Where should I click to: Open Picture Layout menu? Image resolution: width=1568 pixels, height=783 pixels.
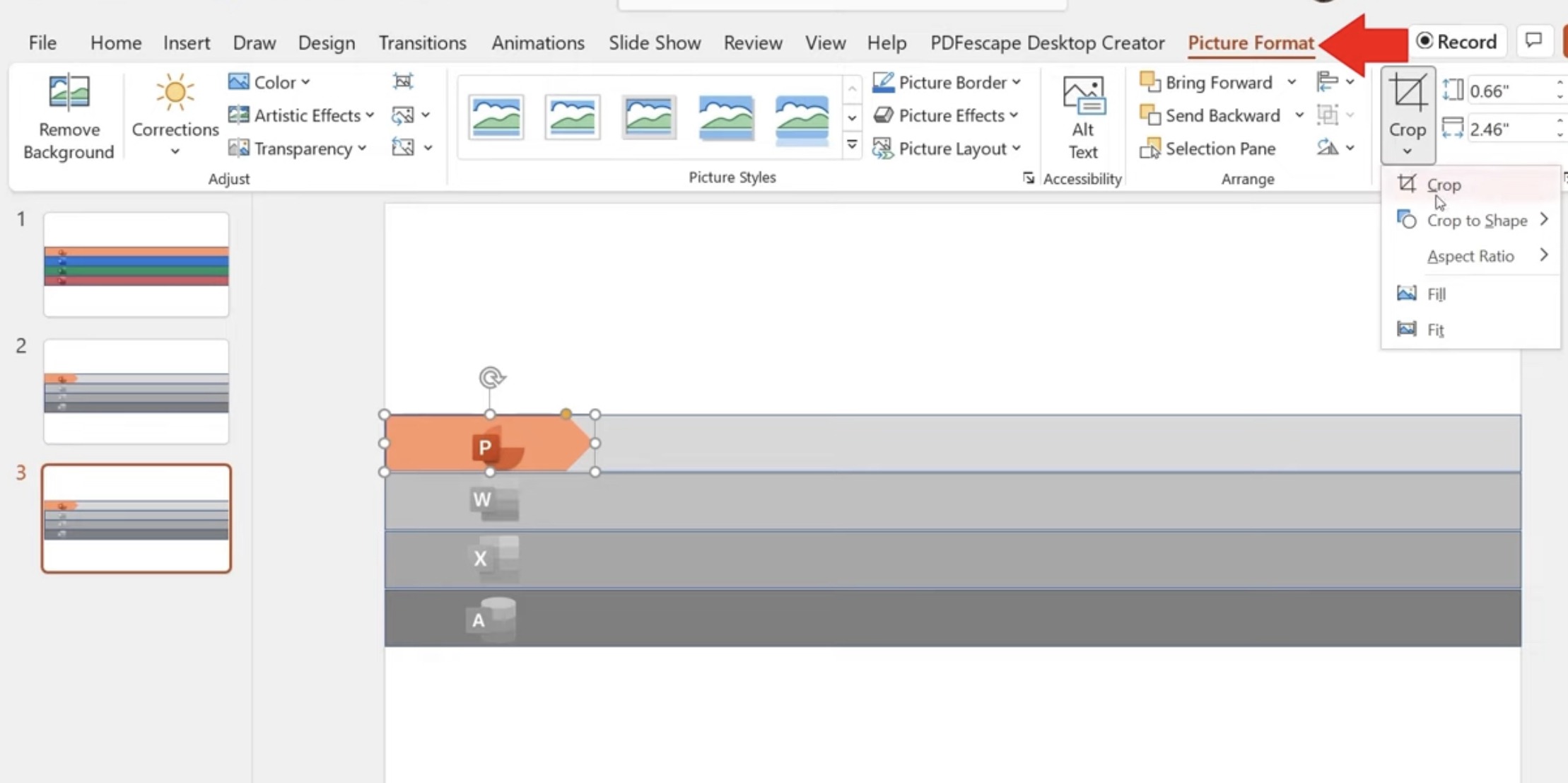(x=947, y=149)
